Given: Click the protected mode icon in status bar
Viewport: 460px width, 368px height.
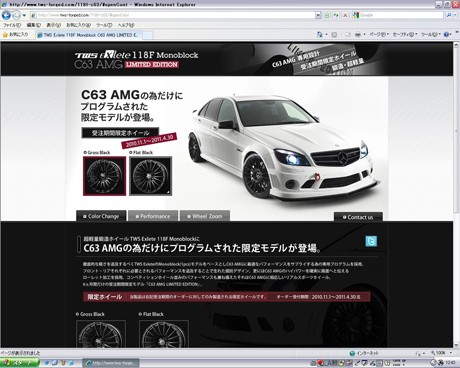Looking at the screenshot, I should coord(419,353).
